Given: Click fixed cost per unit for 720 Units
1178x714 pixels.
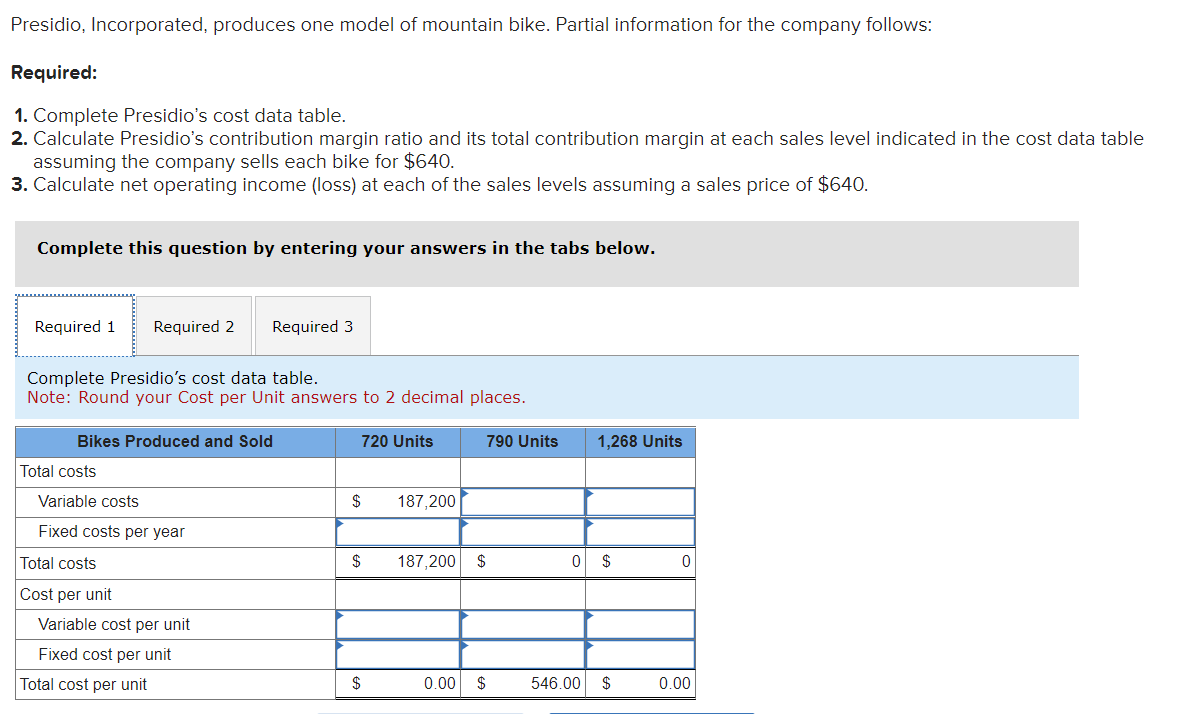Looking at the screenshot, I should [x=398, y=655].
